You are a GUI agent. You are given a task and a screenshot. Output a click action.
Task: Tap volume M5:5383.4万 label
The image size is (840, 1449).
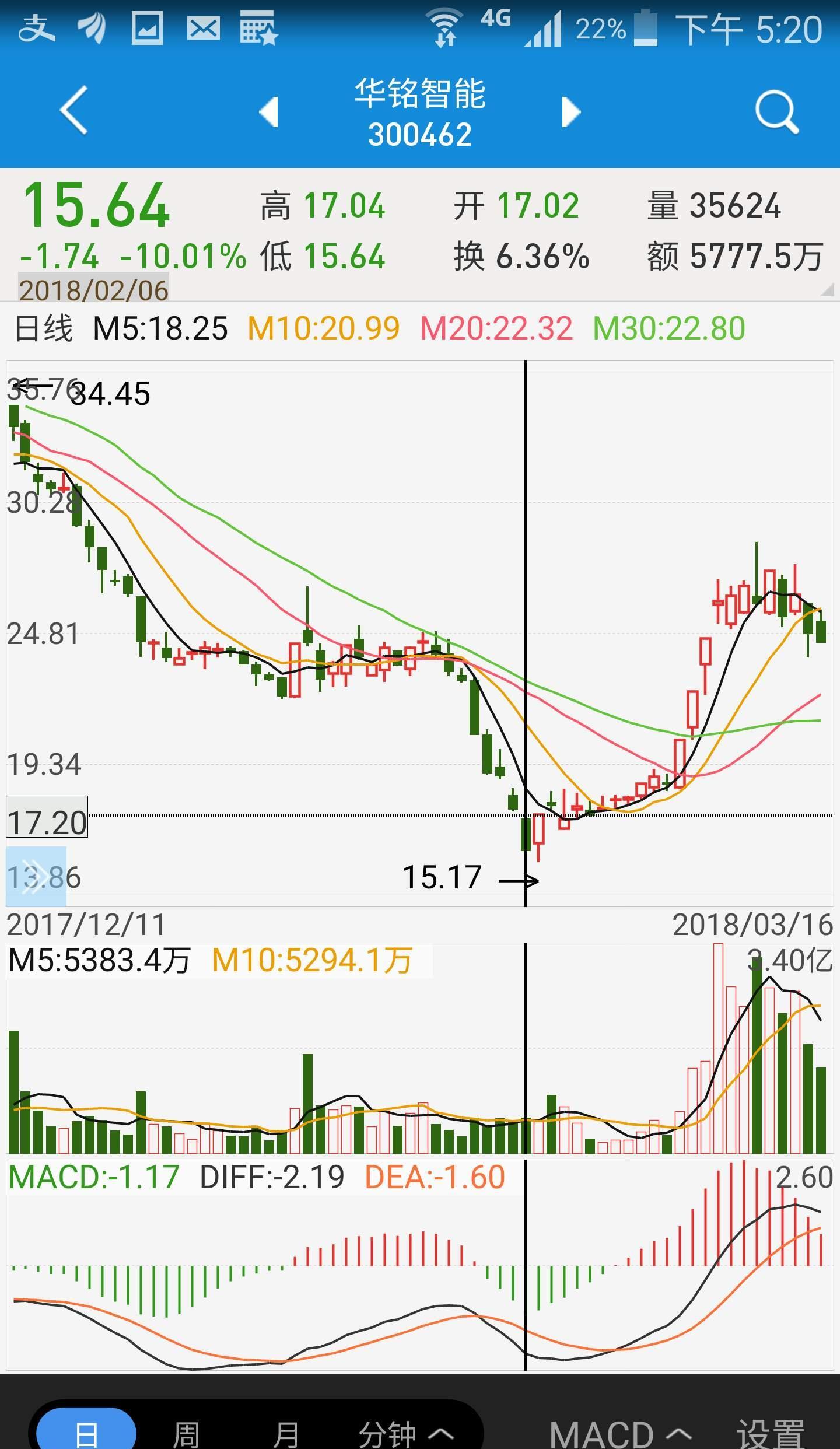(100, 960)
